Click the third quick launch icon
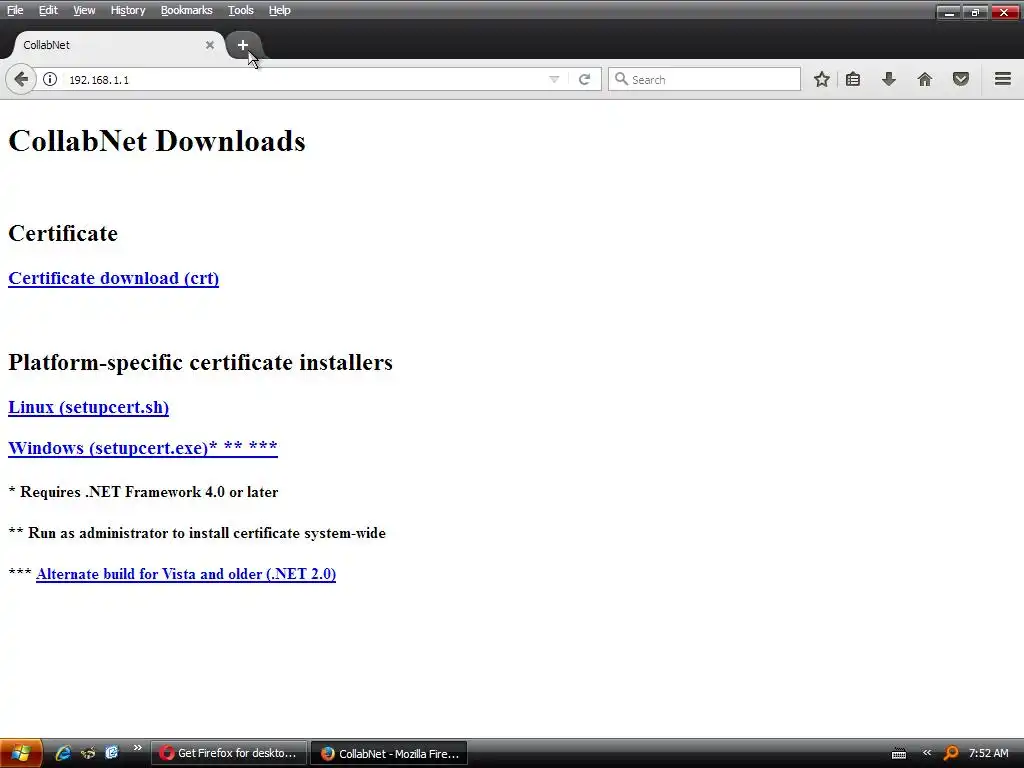Viewport: 1024px width, 768px height. [x=112, y=753]
